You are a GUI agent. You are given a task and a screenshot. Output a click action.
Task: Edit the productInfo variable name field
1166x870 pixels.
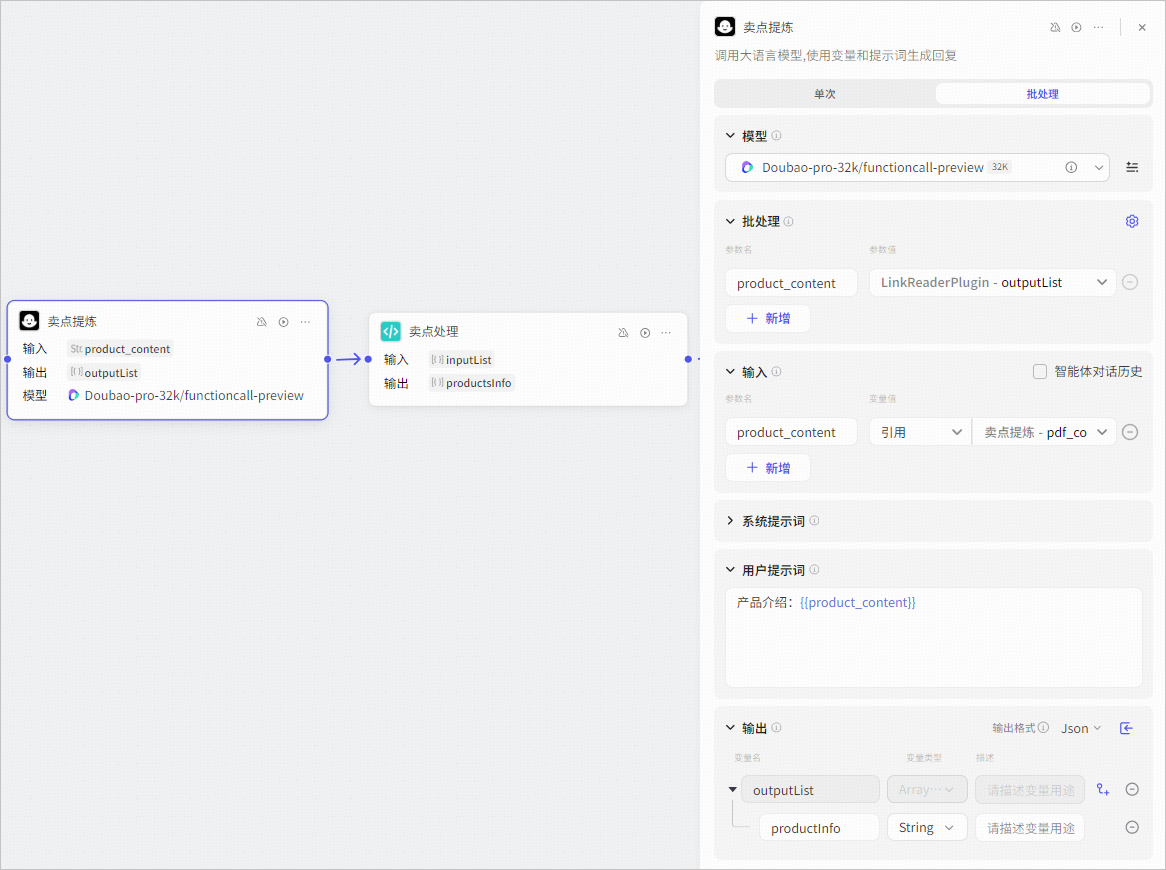pos(819,827)
